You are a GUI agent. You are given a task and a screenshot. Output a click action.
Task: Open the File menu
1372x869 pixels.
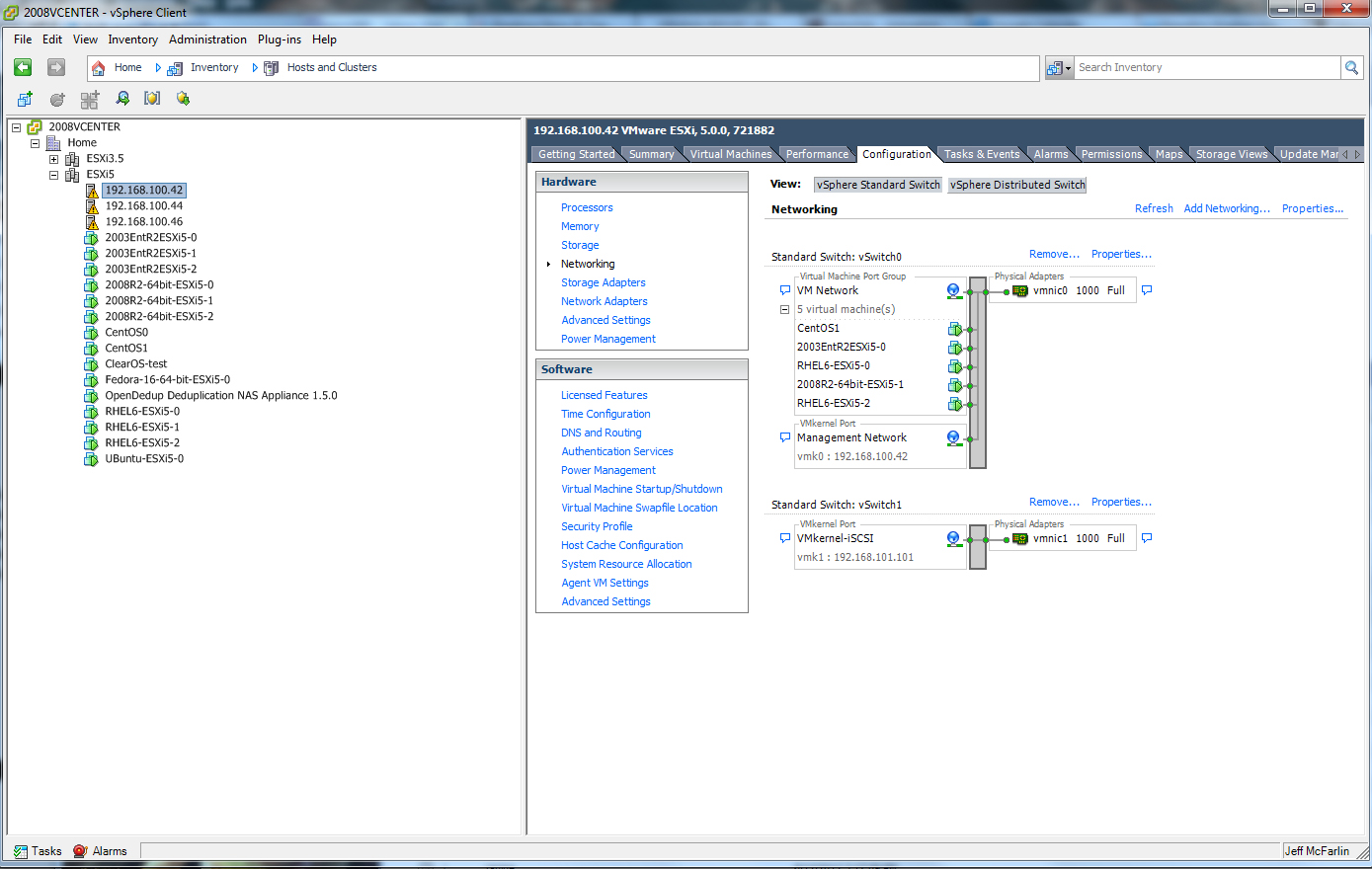23,39
